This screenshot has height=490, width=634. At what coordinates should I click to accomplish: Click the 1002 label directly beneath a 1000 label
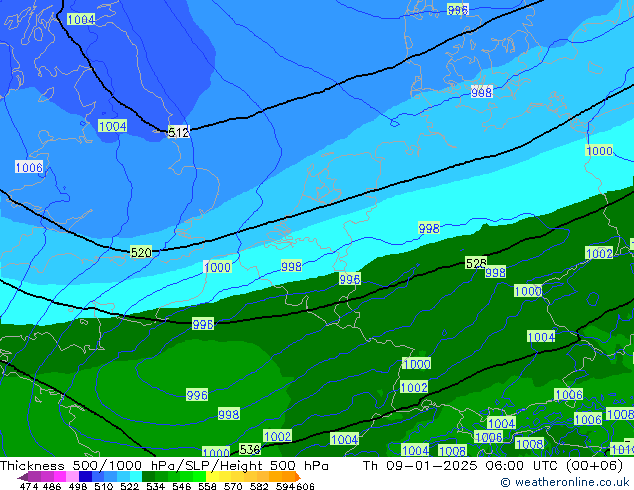(414, 387)
